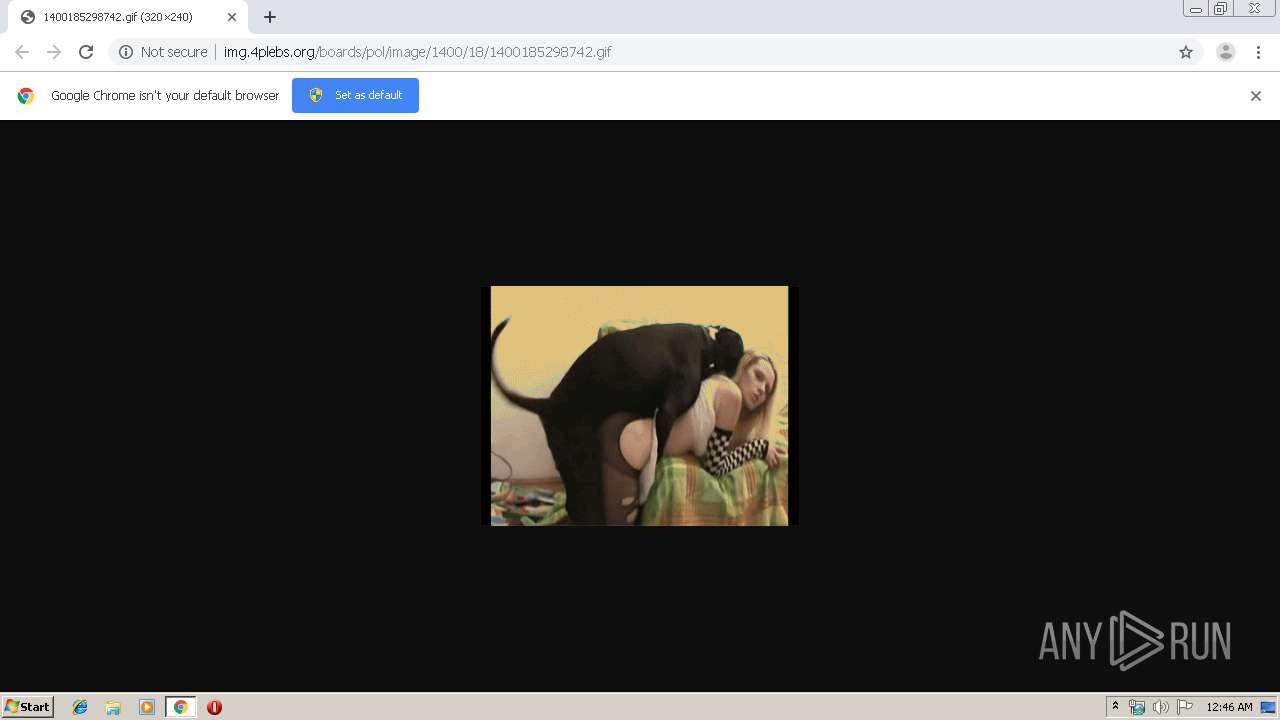Click the red stop-sign taskbar icon
This screenshot has height=720, width=1280.
[214, 707]
